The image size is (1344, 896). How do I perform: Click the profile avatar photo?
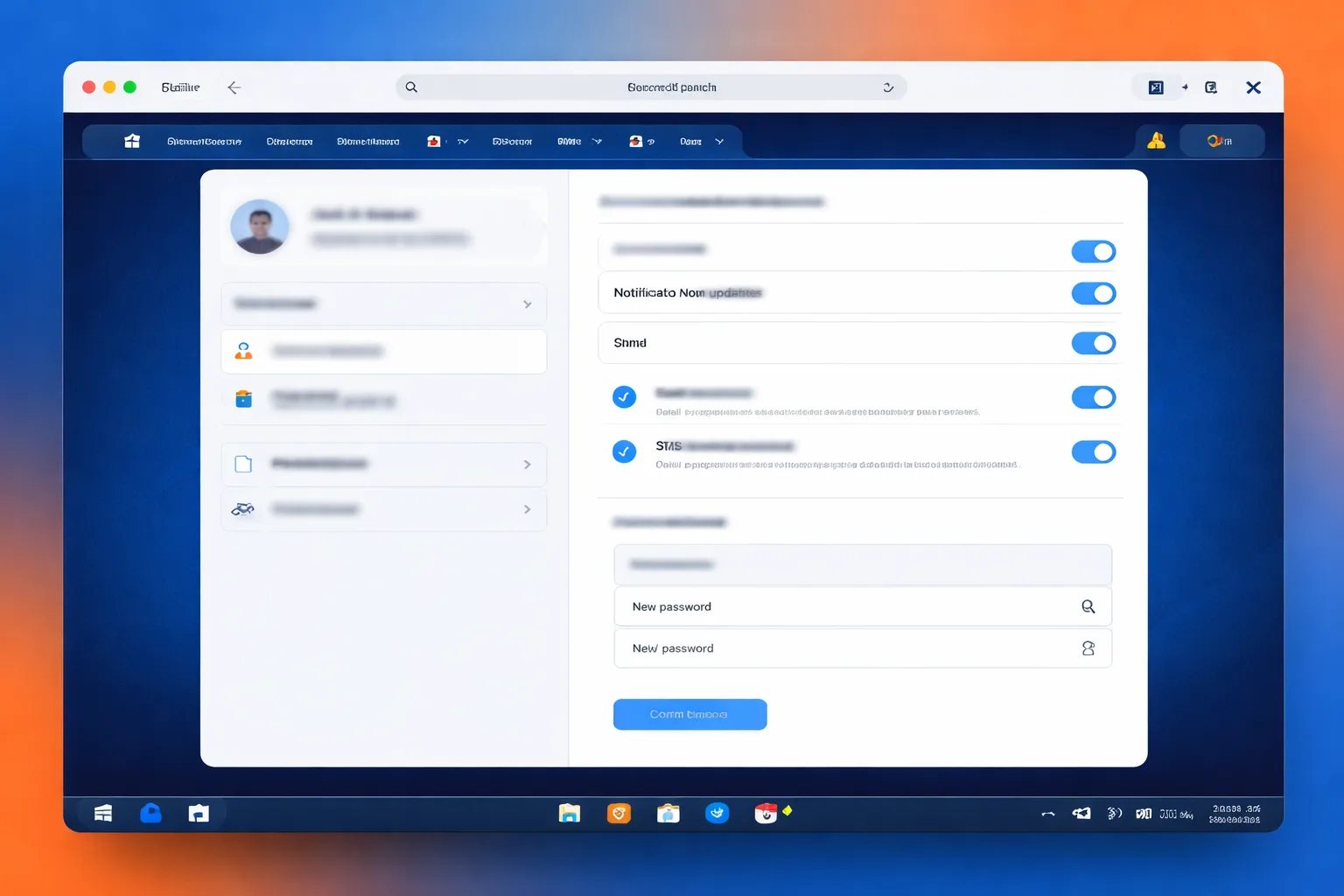pos(260,227)
